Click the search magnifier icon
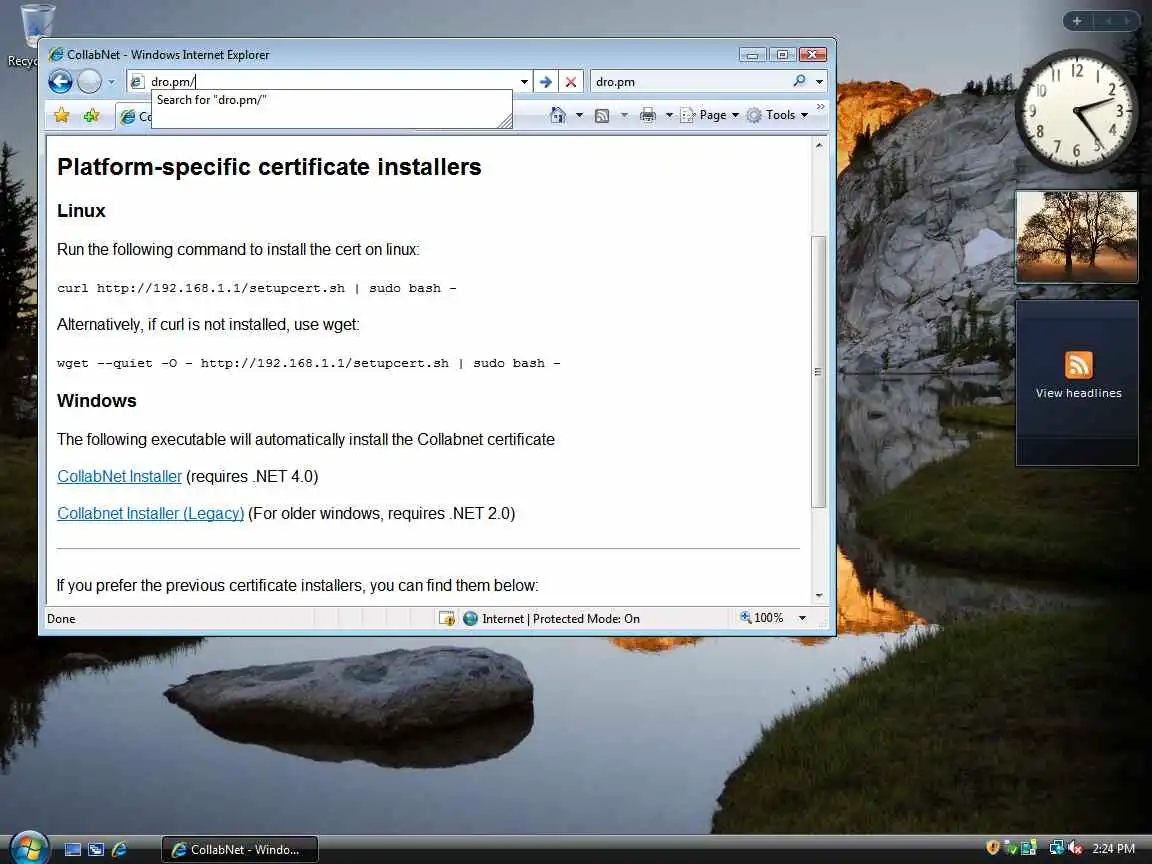The width and height of the screenshot is (1152, 864). (799, 81)
